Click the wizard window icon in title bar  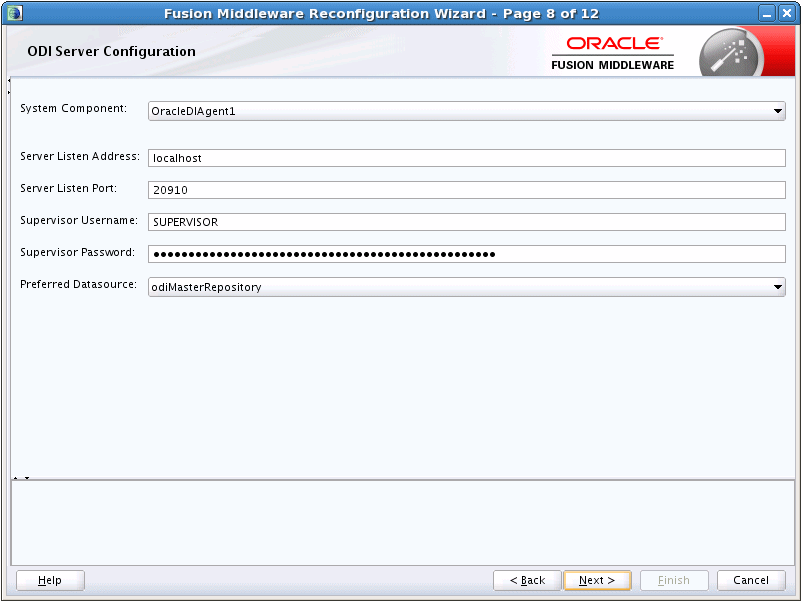click(15, 13)
